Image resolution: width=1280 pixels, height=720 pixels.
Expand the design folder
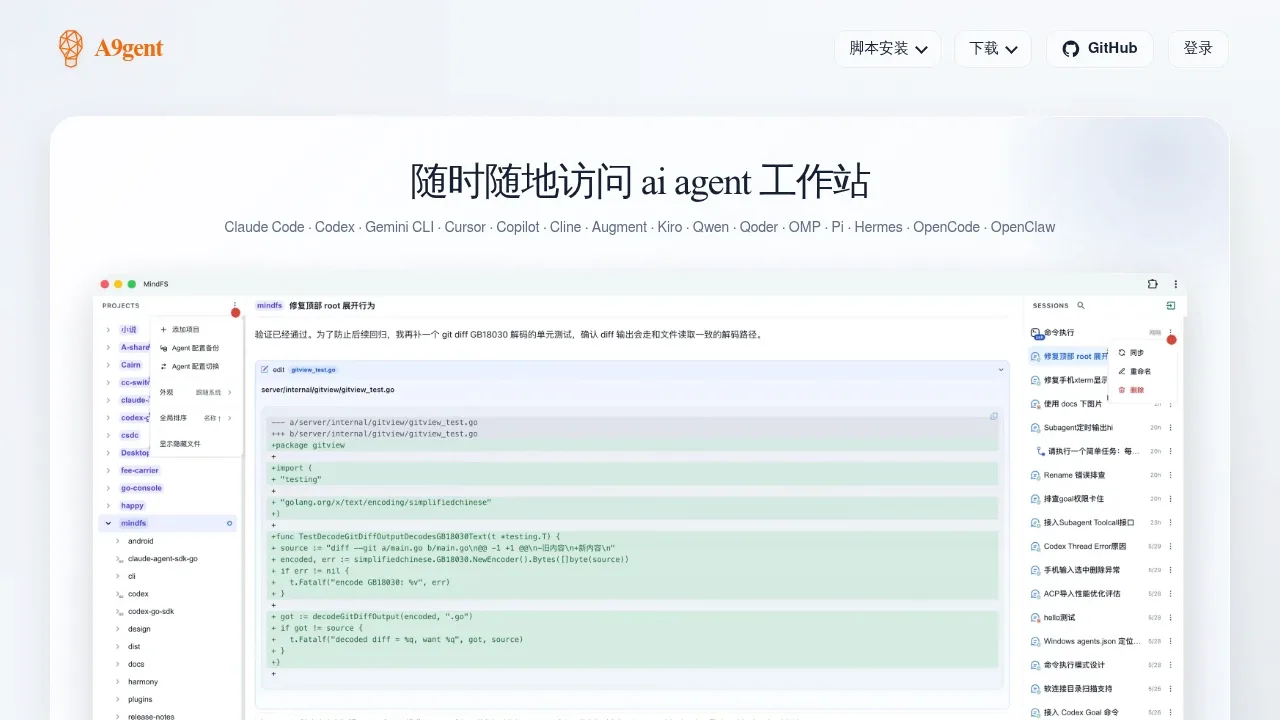[x=118, y=629]
